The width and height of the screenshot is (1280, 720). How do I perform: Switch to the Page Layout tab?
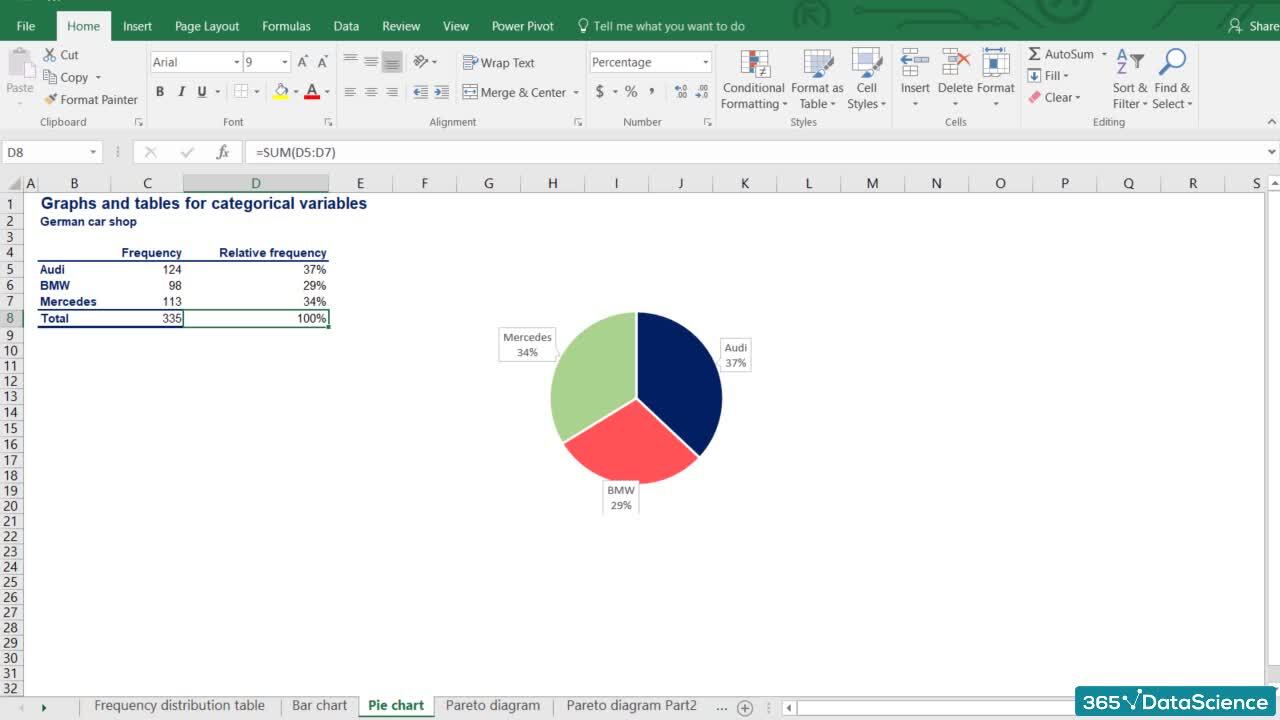pos(207,26)
